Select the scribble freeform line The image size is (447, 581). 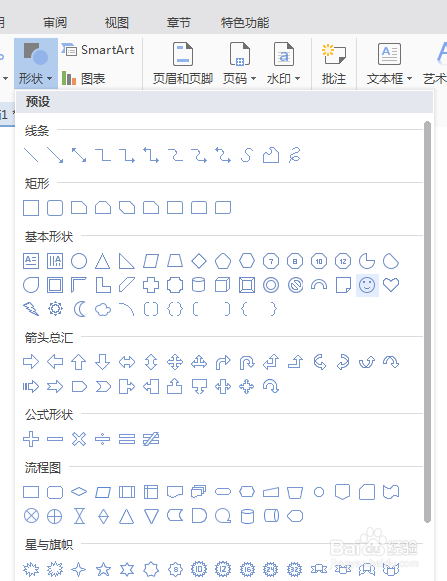(295, 155)
